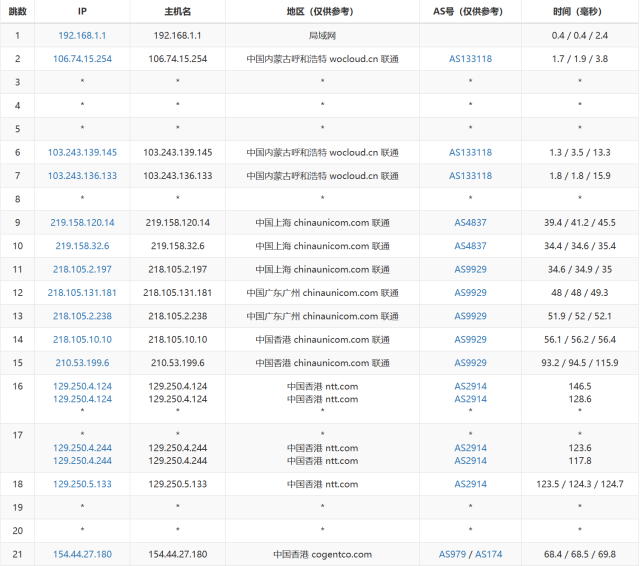Open IP link 106.74.15.254
This screenshot has width=640, height=566.
coord(82,59)
